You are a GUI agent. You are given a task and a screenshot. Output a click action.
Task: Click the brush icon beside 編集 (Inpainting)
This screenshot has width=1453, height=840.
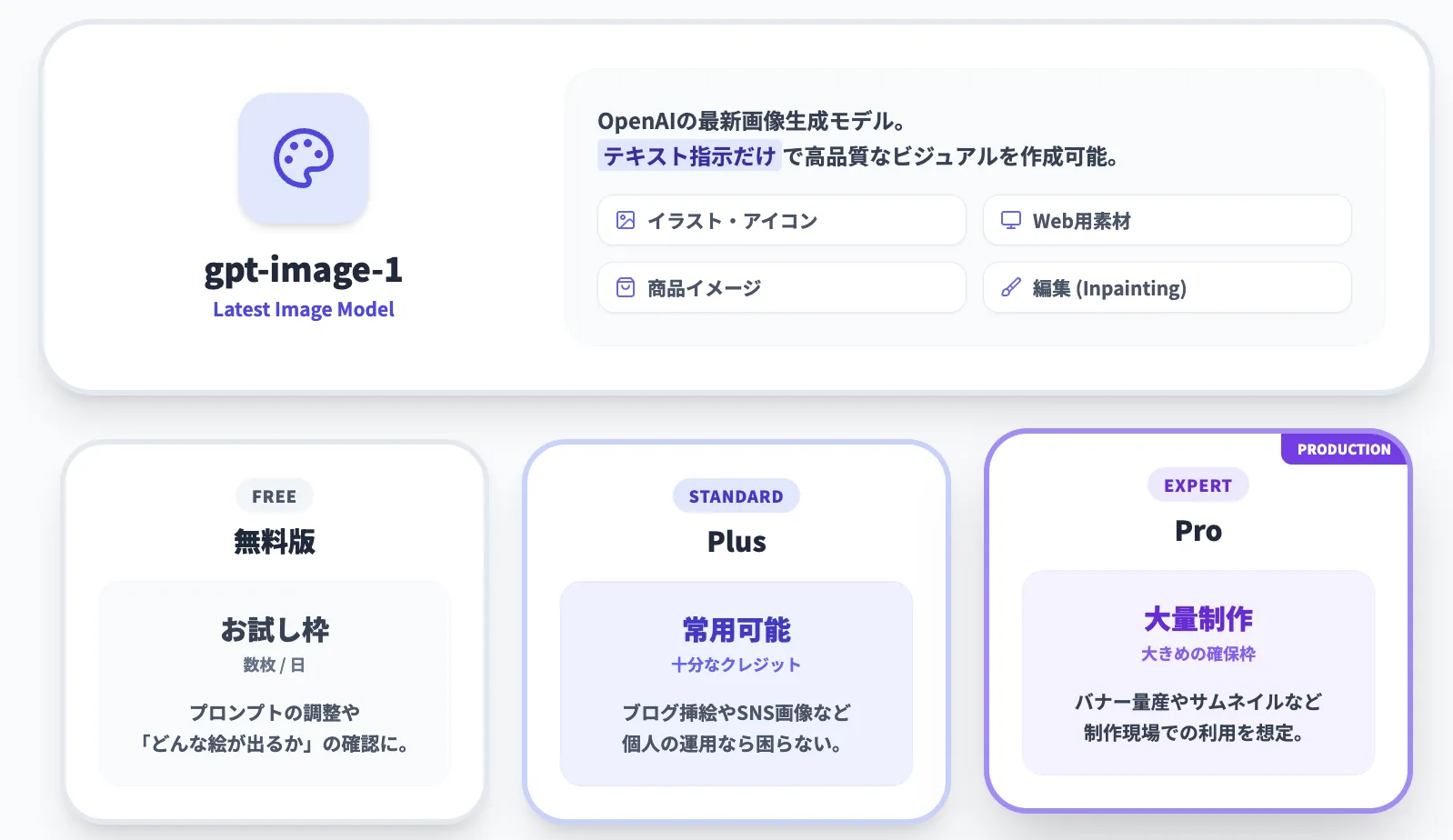tap(1011, 287)
